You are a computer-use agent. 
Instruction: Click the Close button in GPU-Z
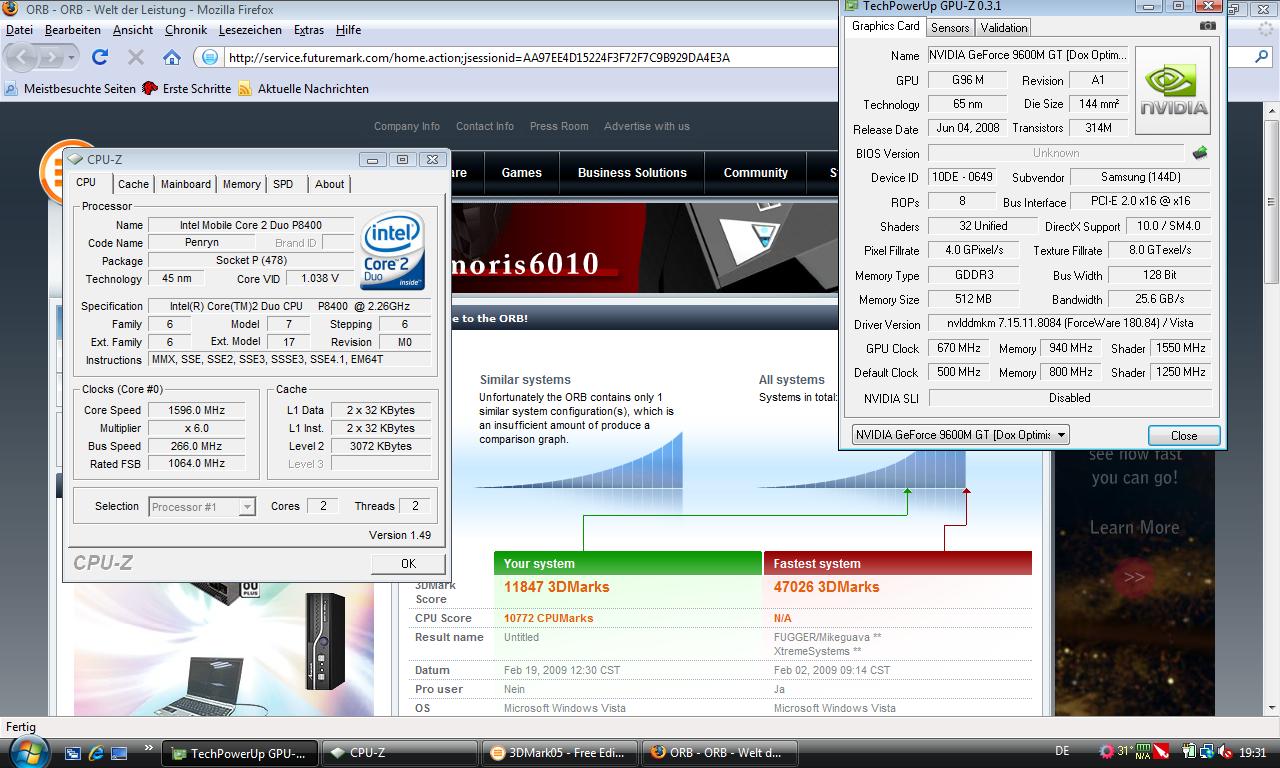coord(1183,436)
